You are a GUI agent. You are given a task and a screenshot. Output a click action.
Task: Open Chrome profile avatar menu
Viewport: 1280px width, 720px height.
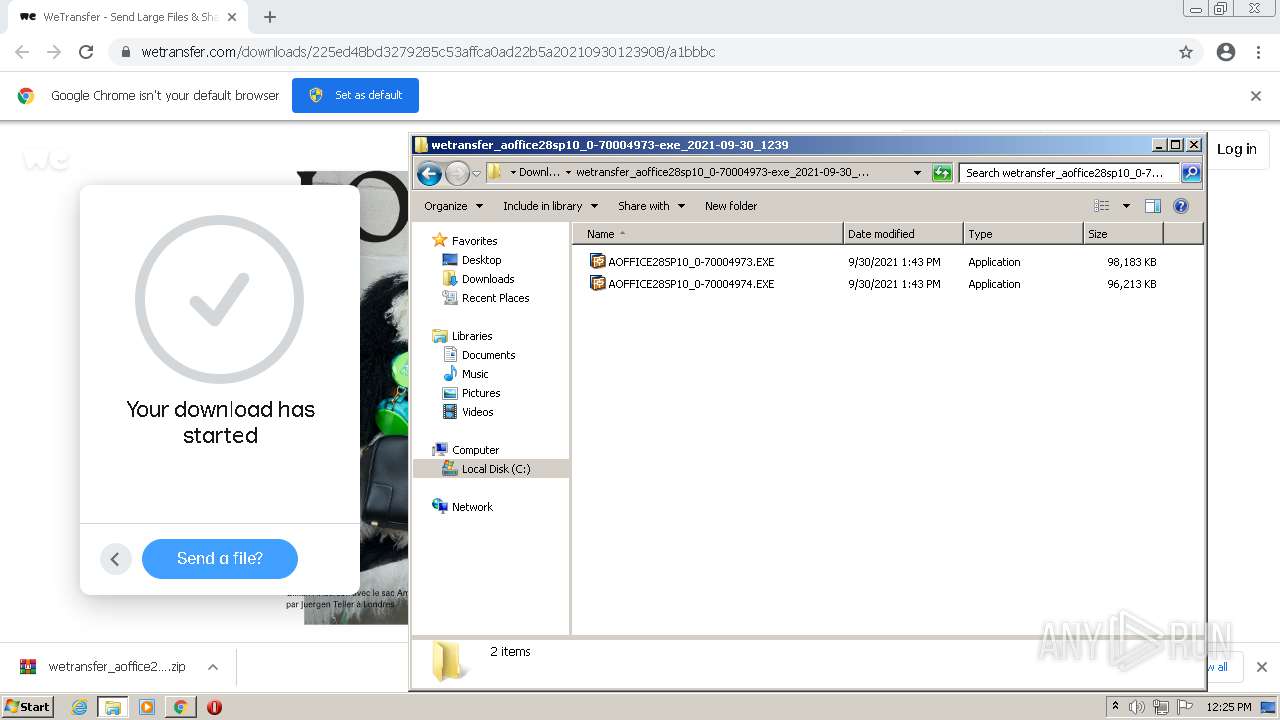click(x=1226, y=52)
